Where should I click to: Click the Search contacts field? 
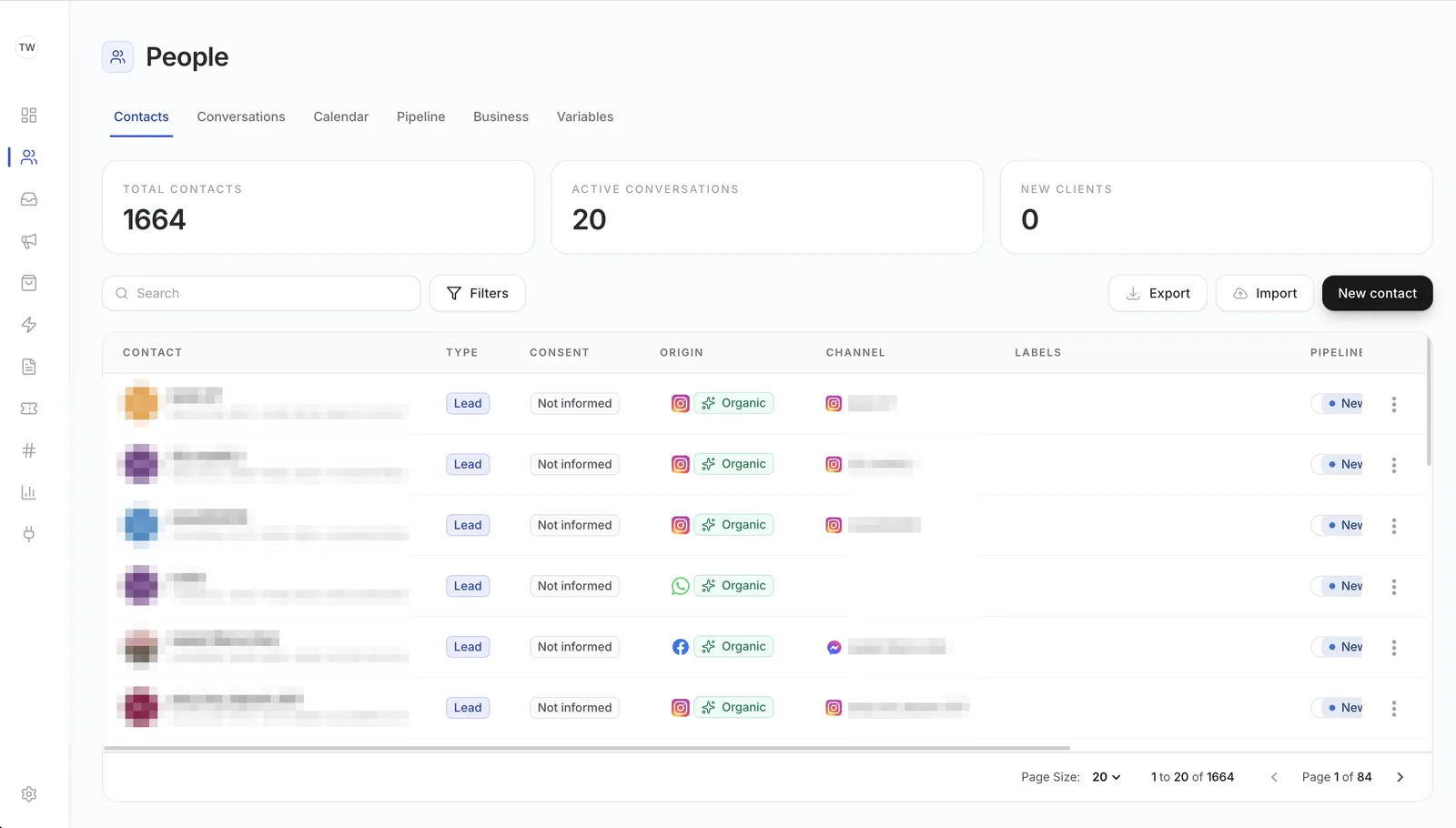pyautogui.click(x=261, y=293)
